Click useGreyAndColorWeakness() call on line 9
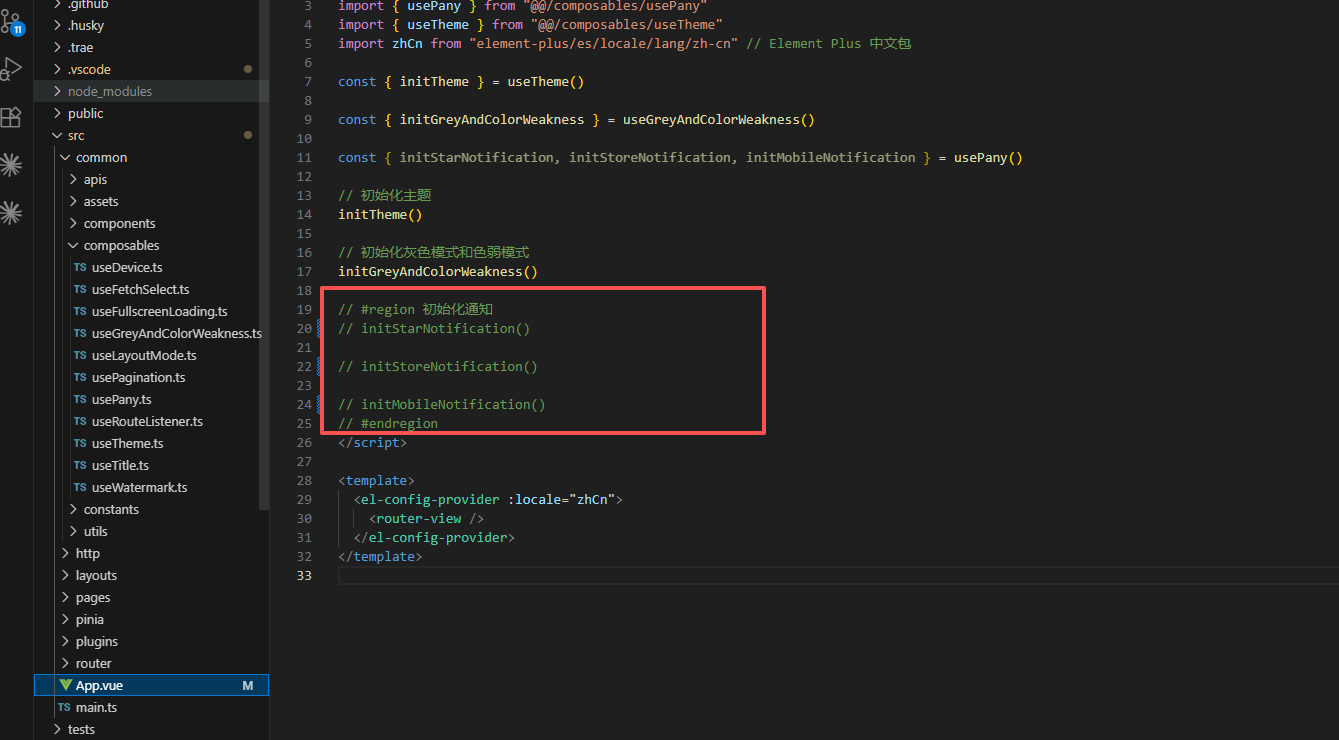Screen dimensions: 1339x740 (719, 119)
